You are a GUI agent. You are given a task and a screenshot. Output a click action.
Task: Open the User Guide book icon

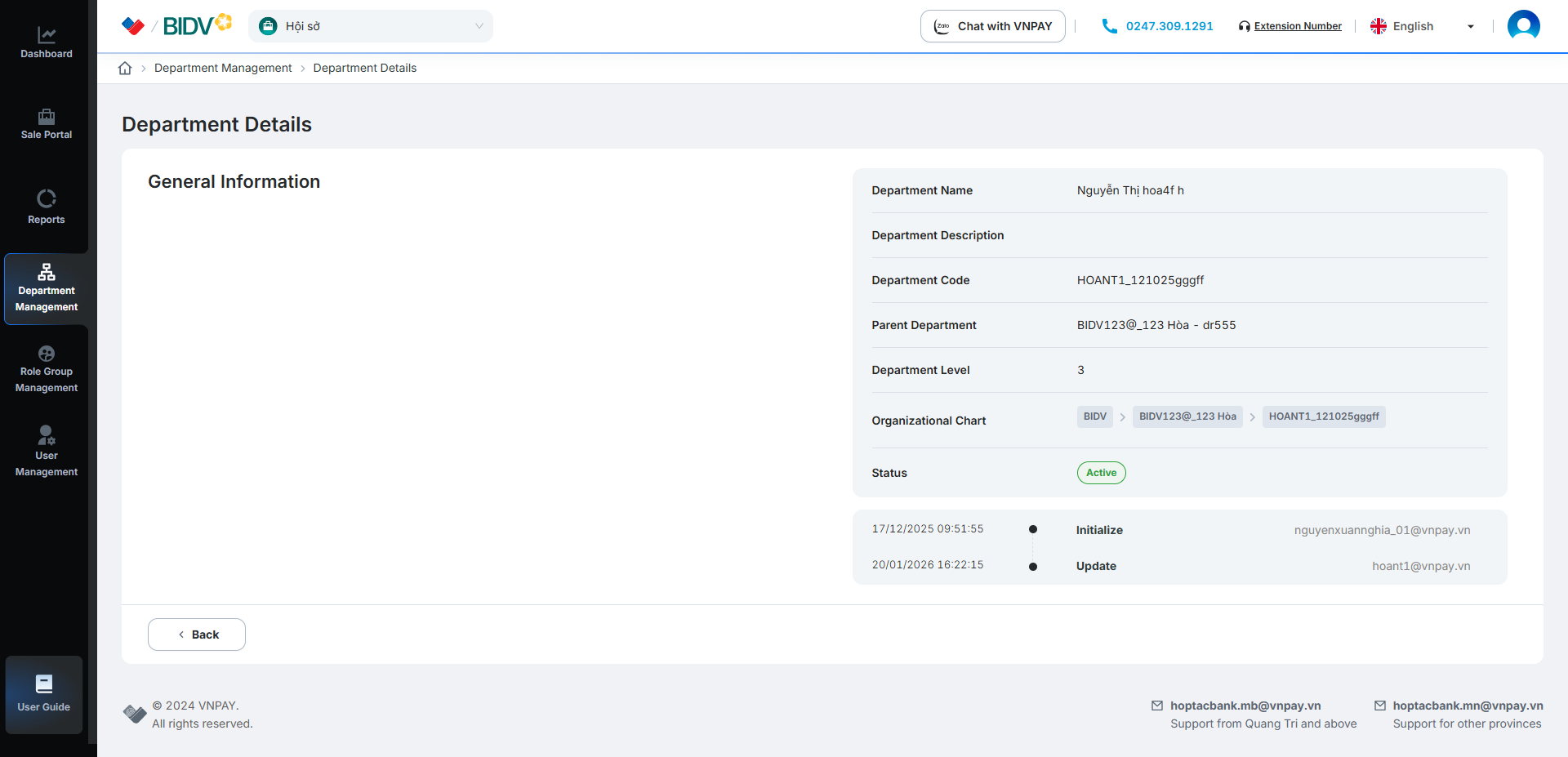tap(44, 684)
